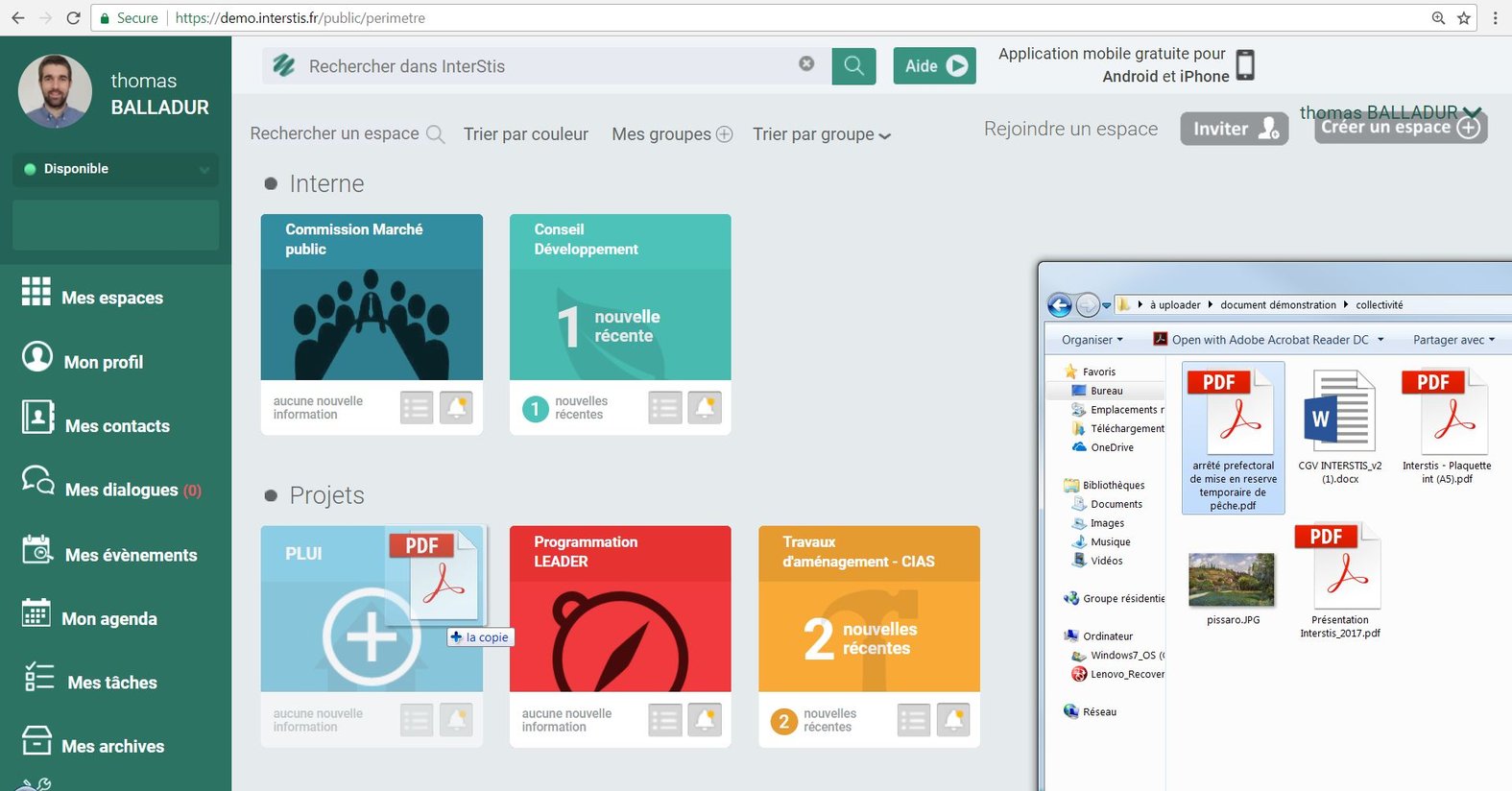Add a group with Mes groupes plus
This screenshot has height=791, width=1512.
(724, 134)
